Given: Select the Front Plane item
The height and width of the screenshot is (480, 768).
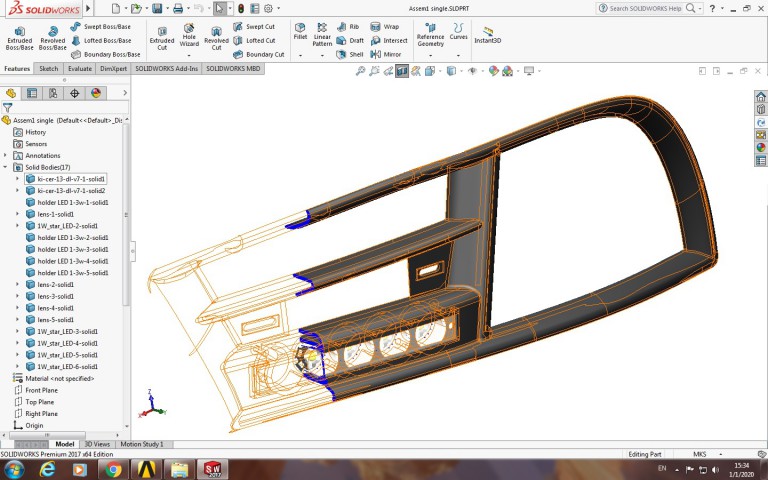Looking at the screenshot, I should 41,390.
